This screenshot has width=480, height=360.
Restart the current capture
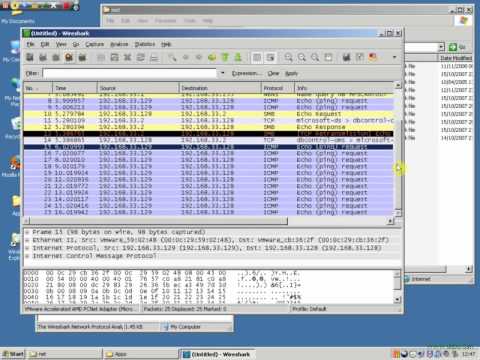82,57
